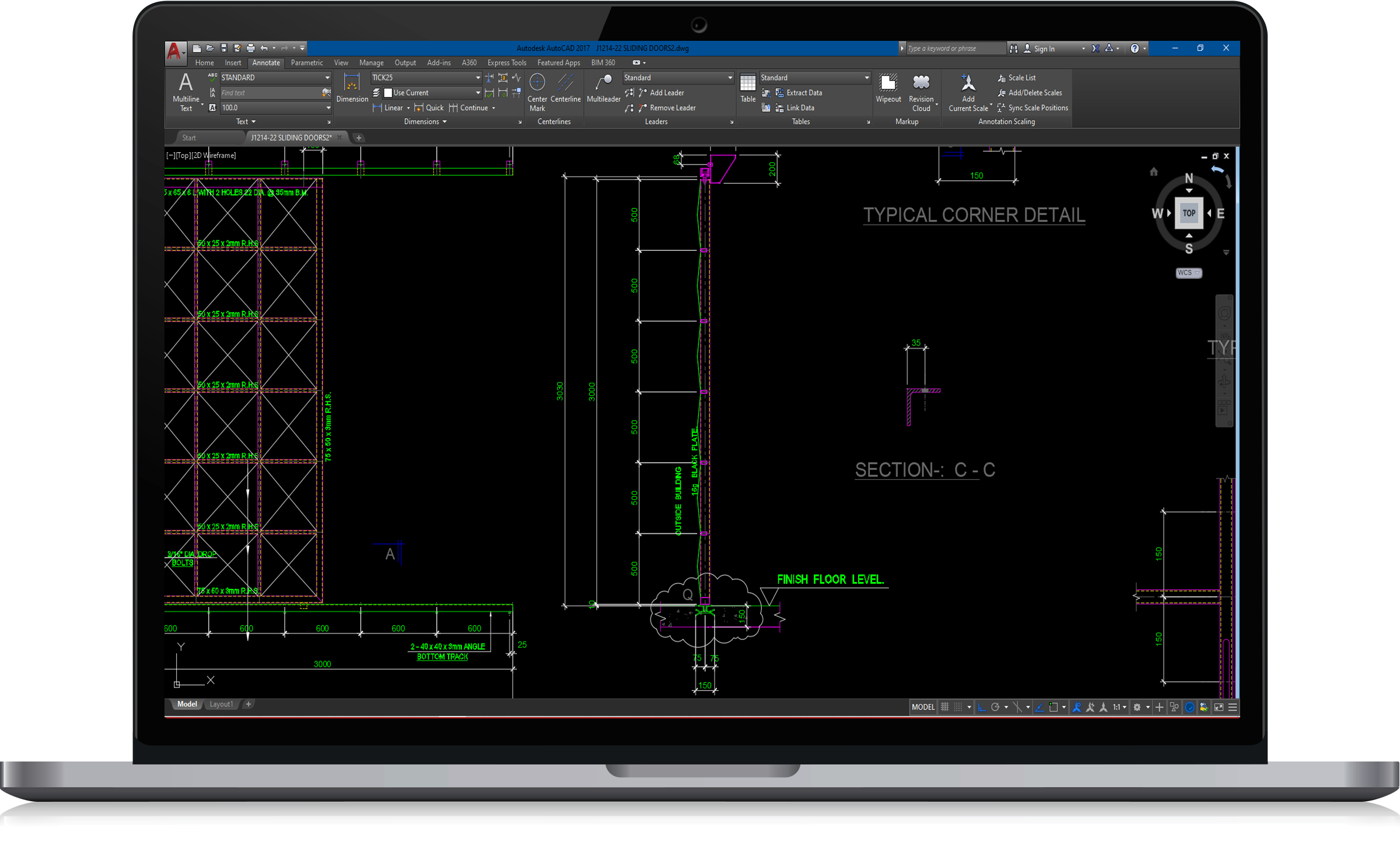1400x842 pixels.
Task: Click Extract Data button
Action: (x=803, y=93)
